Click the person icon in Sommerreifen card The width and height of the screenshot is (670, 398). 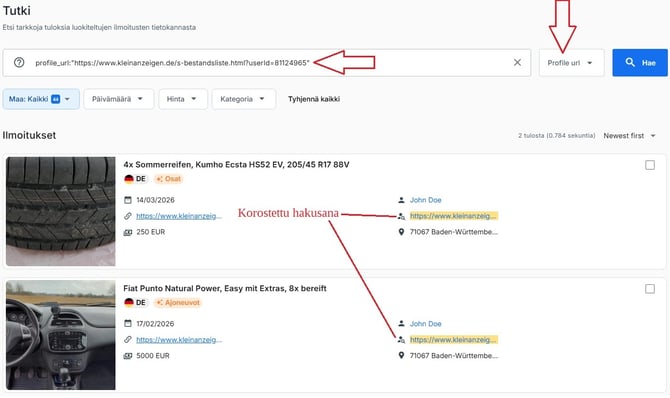(401, 200)
